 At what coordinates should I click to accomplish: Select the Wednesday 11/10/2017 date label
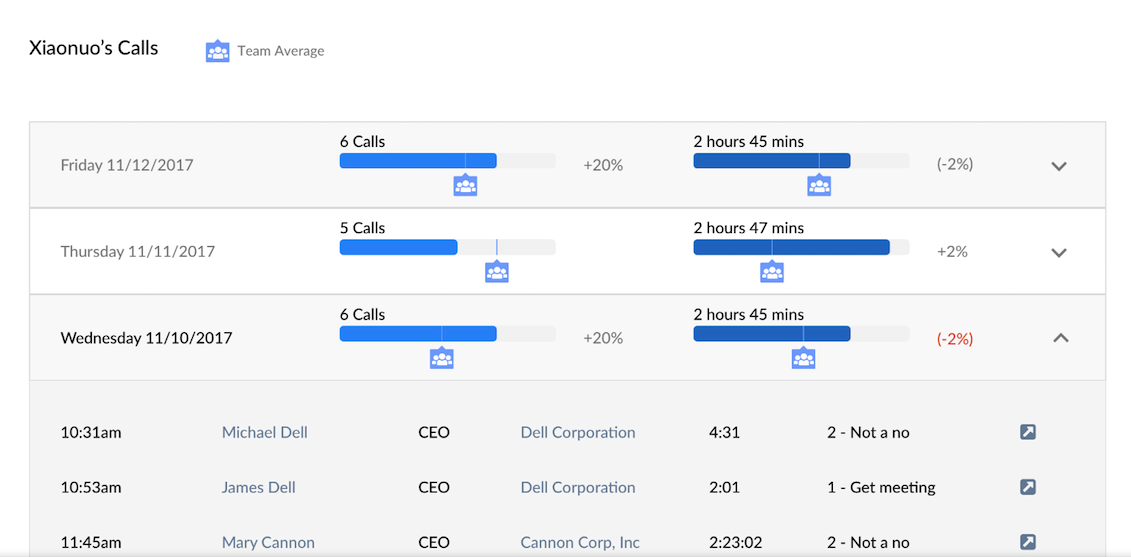click(146, 338)
